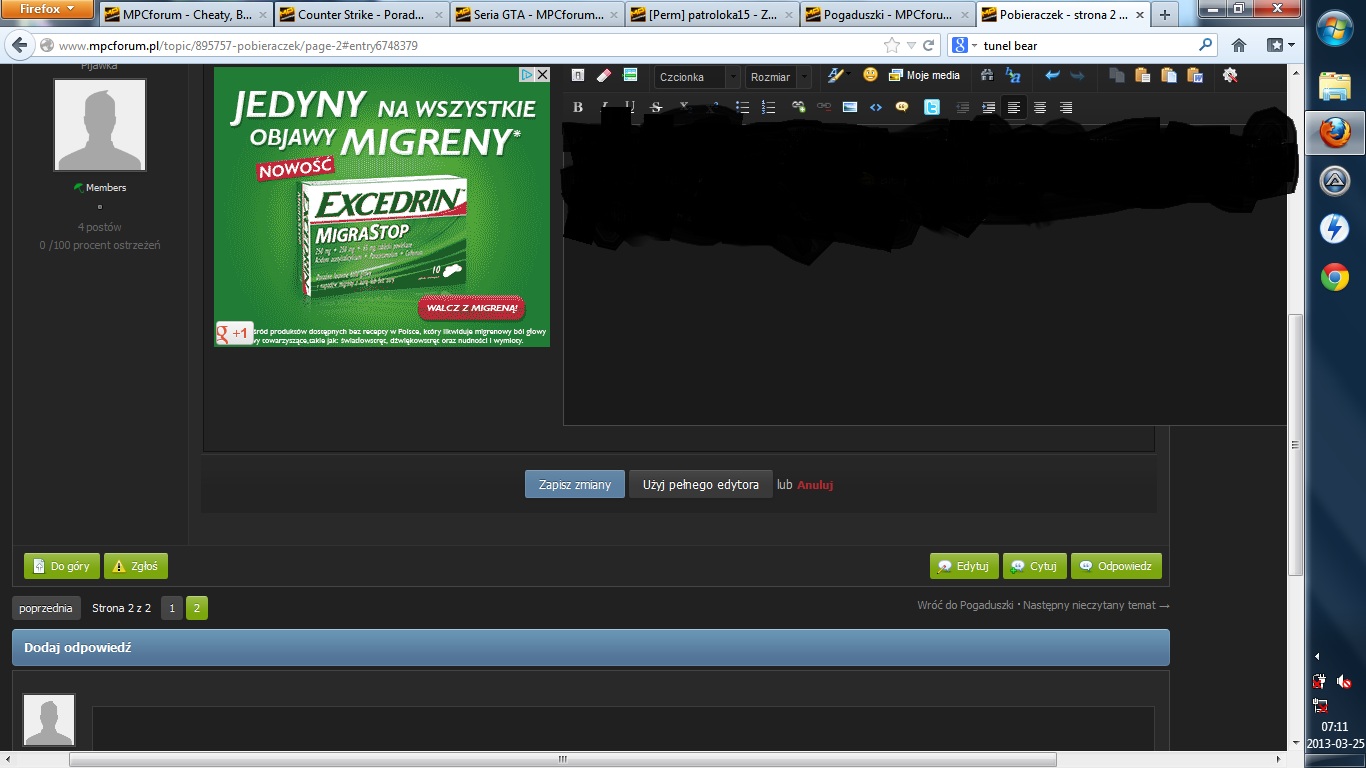Open the text color picker
Screen dimensions: 1366x768
(837, 75)
